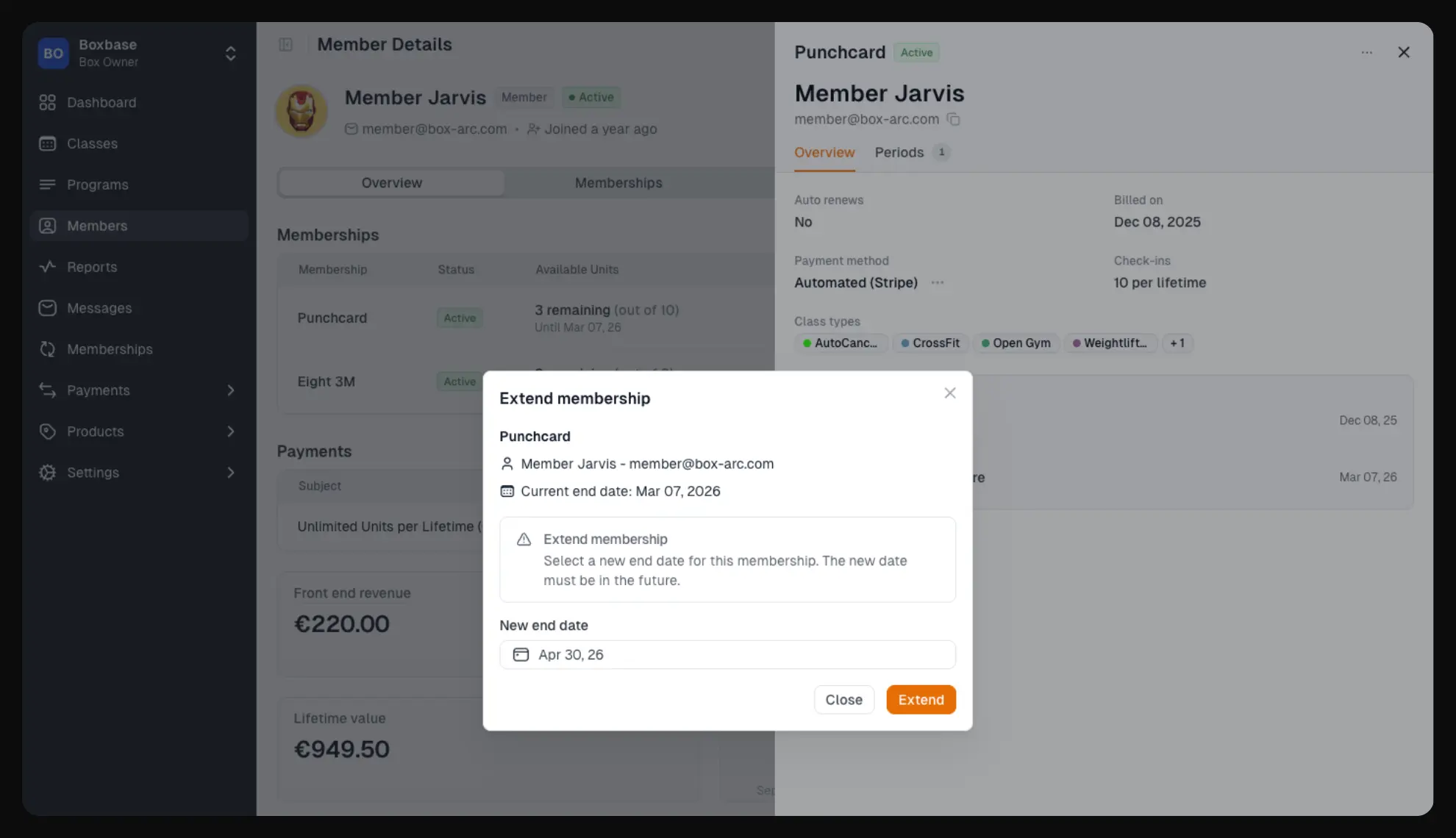Open Dashboard via its grid icon

48,102
